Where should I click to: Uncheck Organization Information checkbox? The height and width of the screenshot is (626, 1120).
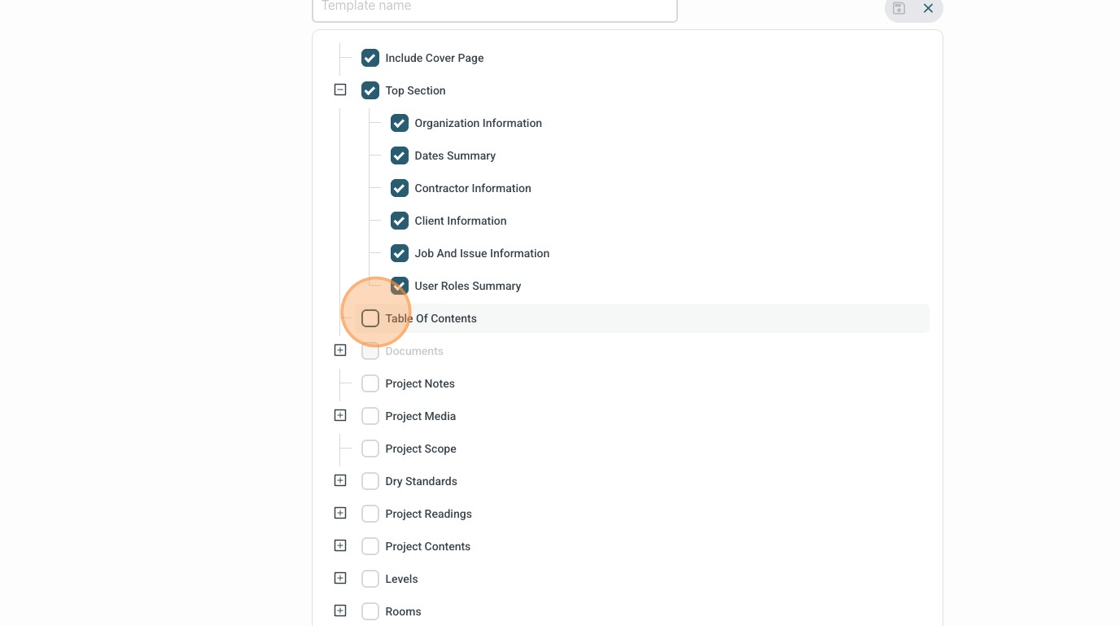coord(399,123)
